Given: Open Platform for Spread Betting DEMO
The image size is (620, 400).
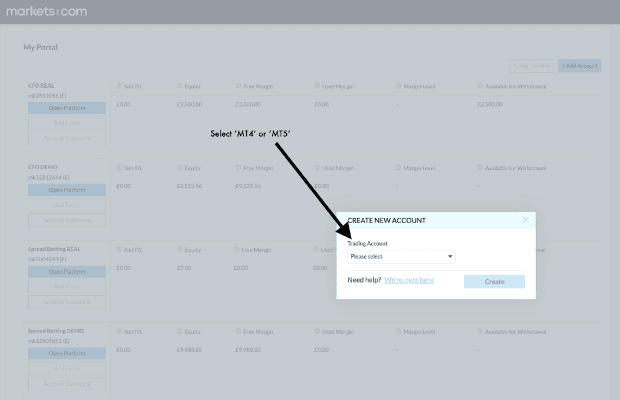Looking at the screenshot, I should click(67, 354).
